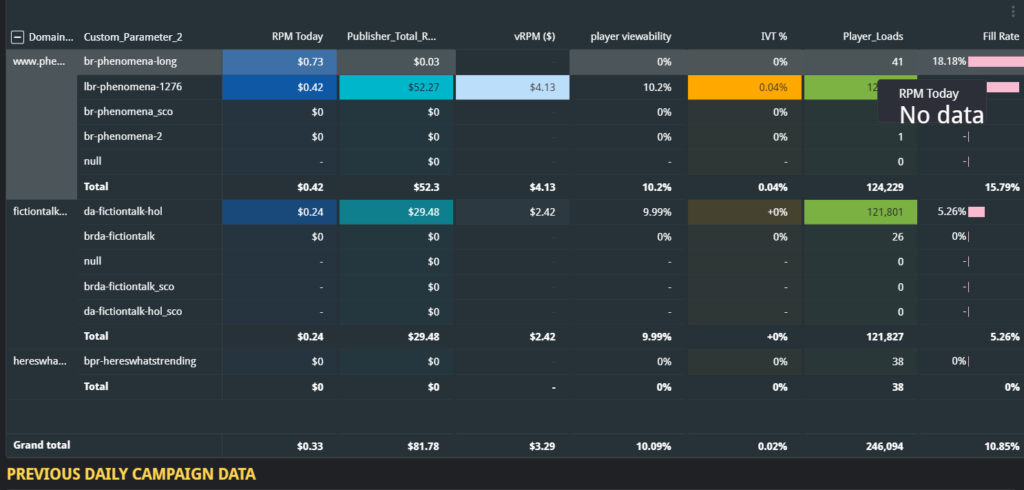The height and width of the screenshot is (490, 1024).
Task: Select the green 121,801 Player_Loads cell
Action: 861,212
